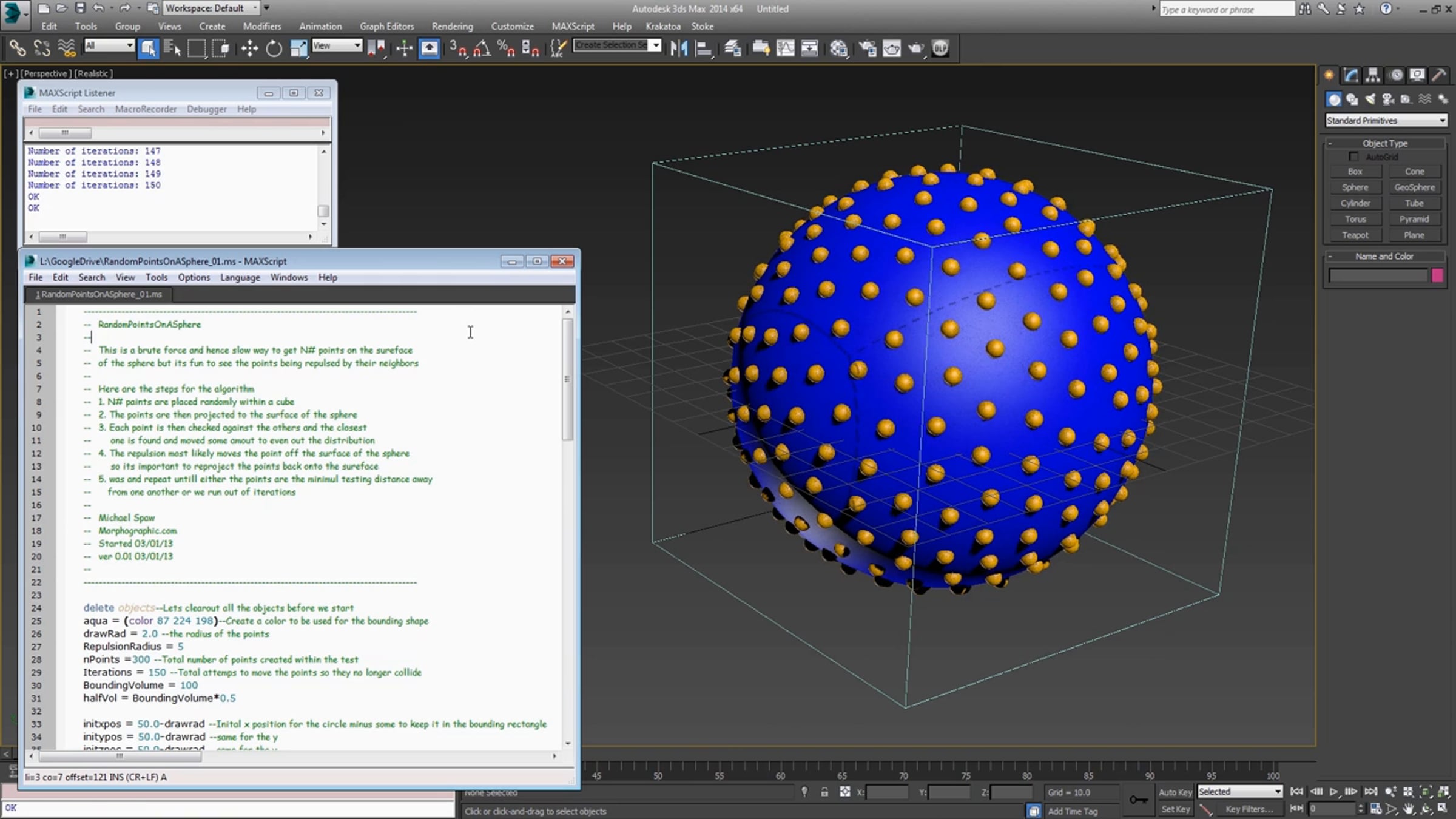Switch to Hierarchy panel tab

1373,75
